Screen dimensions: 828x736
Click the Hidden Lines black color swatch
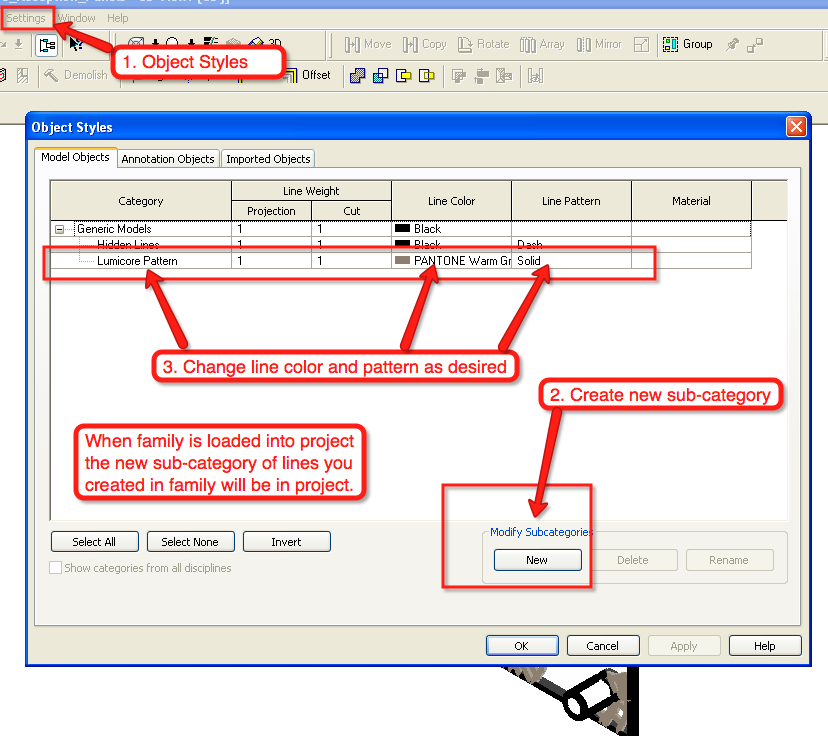(x=402, y=244)
